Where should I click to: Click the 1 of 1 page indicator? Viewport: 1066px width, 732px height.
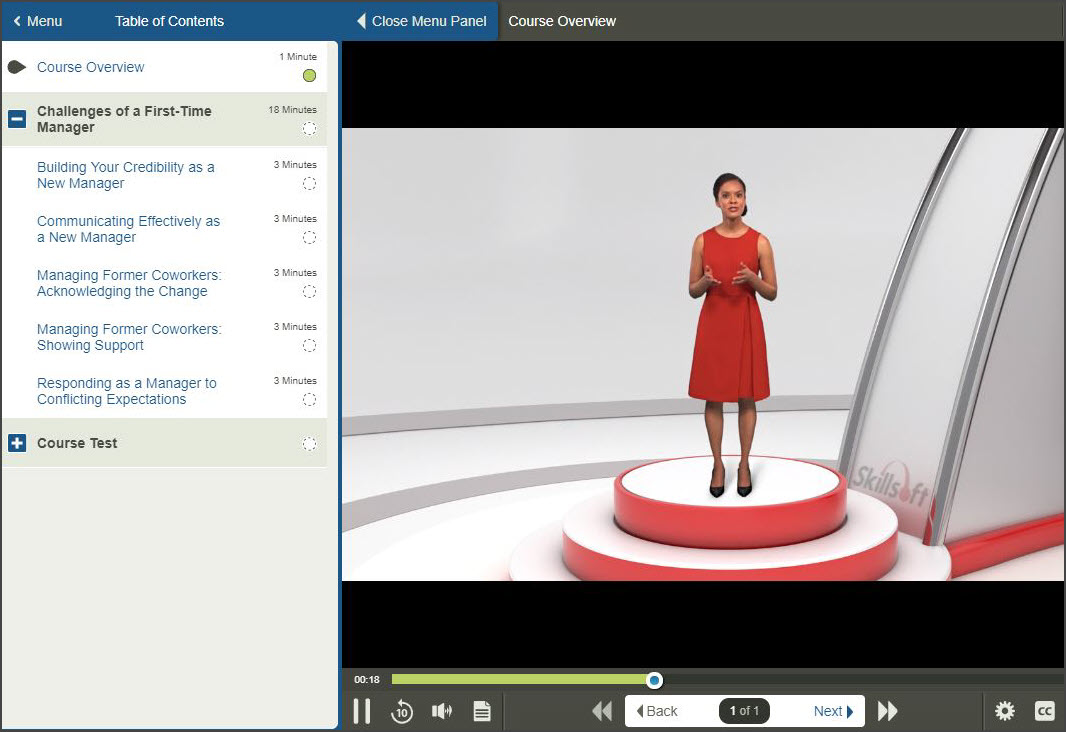[744, 711]
